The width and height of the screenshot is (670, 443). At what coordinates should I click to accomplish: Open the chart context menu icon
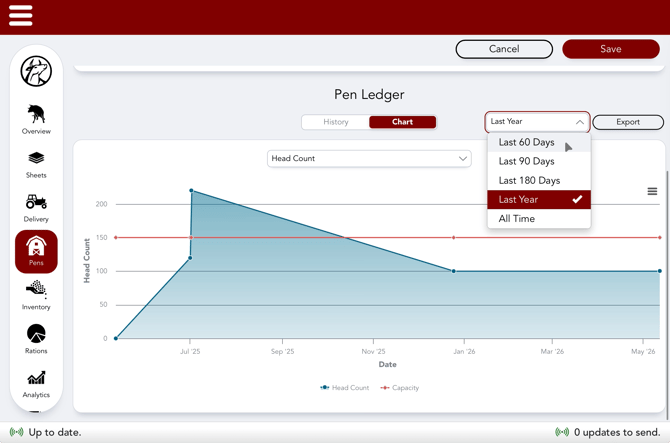652,191
